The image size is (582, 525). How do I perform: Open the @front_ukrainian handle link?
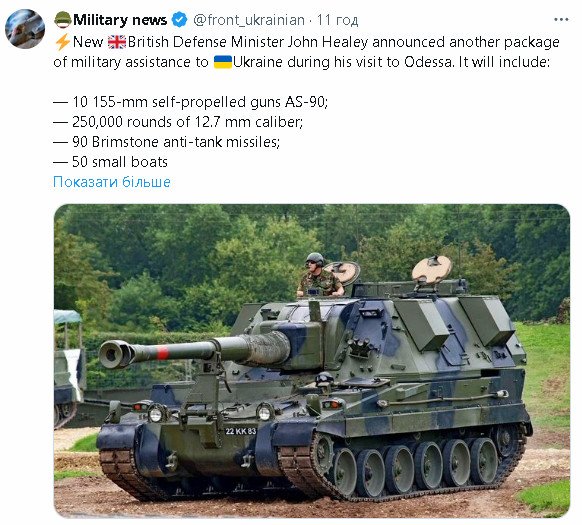click(249, 20)
